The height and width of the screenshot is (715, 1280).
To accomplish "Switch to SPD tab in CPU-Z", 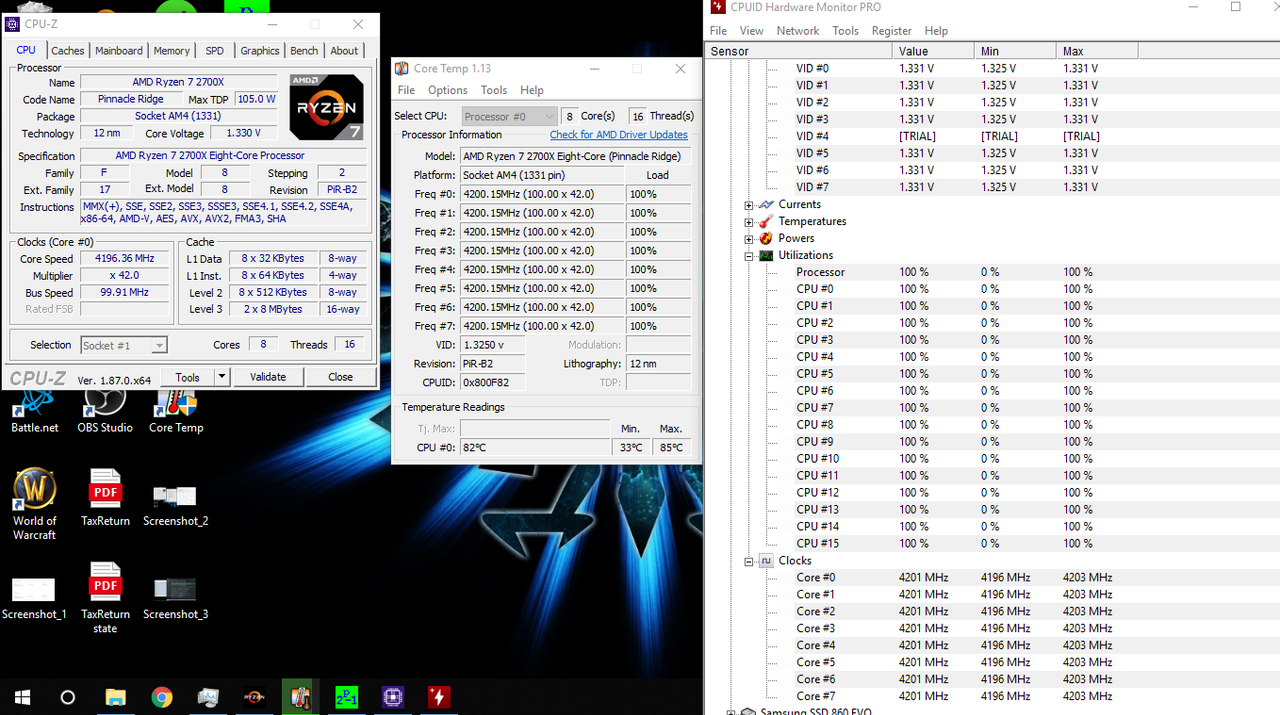I will click(215, 50).
